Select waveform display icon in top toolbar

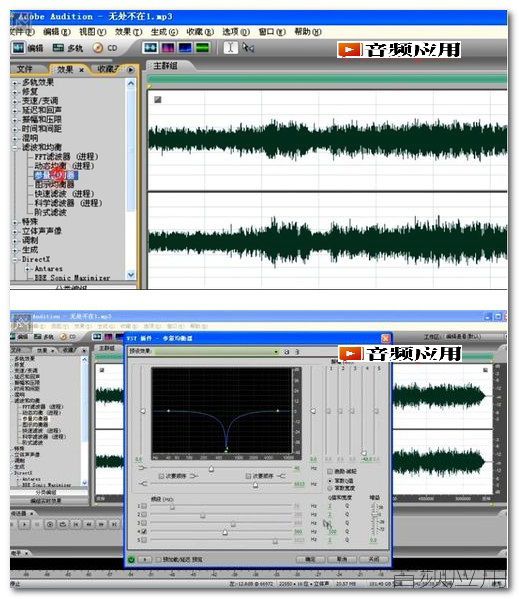point(150,47)
